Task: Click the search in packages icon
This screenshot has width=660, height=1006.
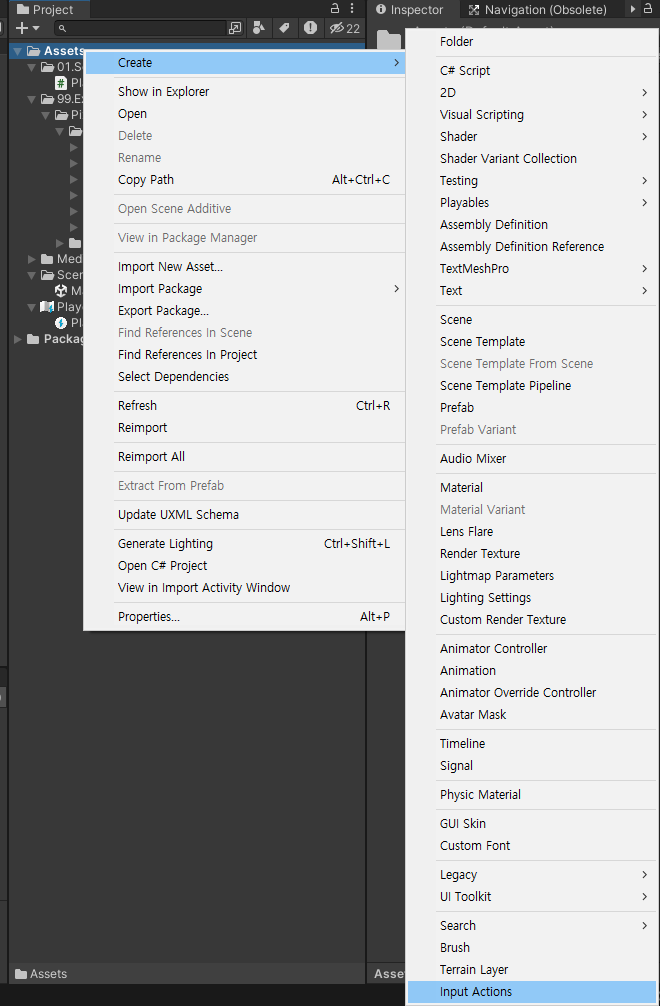Action: [x=235, y=28]
